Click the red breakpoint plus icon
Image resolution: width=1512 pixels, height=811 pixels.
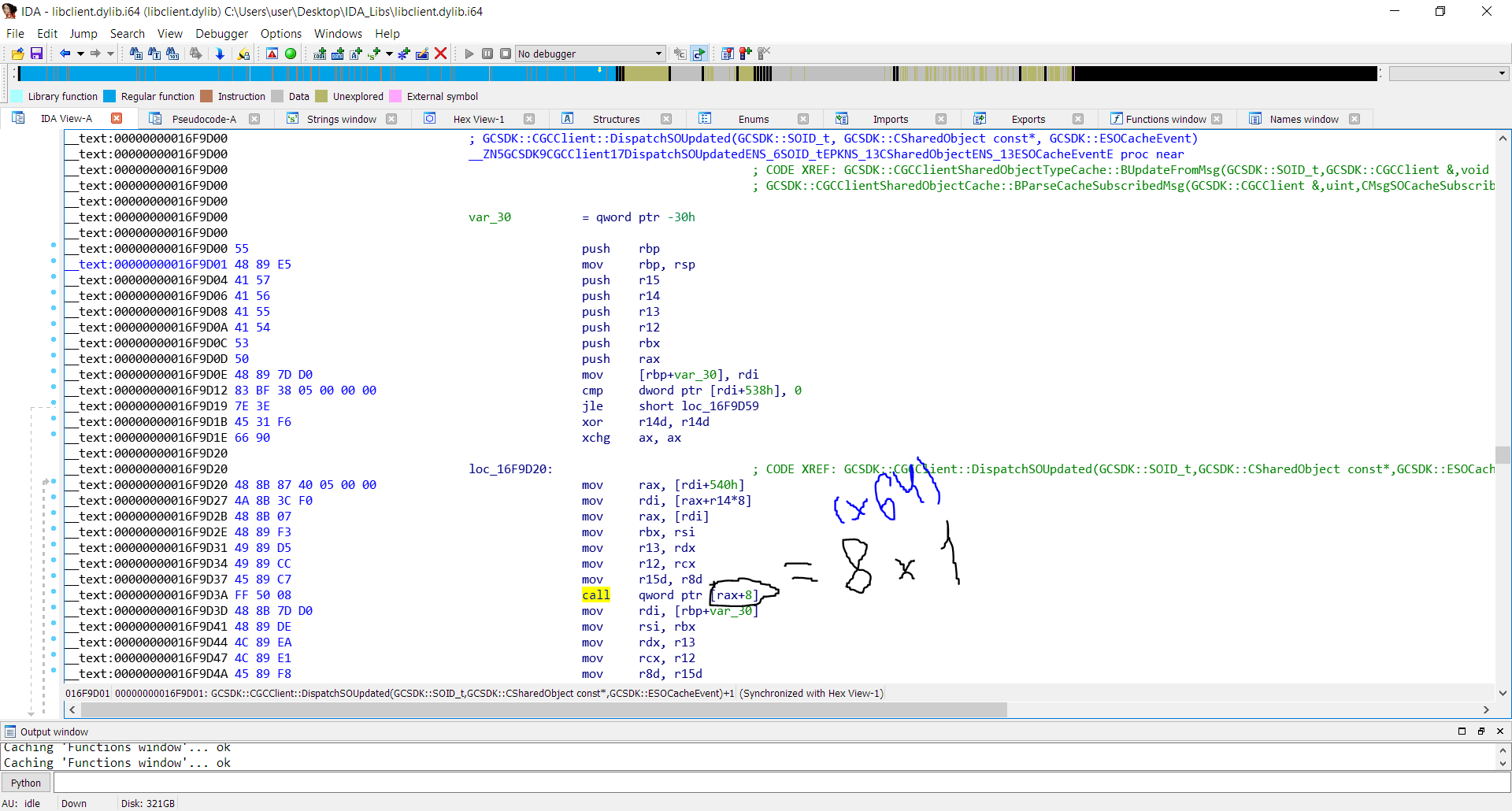(x=746, y=54)
